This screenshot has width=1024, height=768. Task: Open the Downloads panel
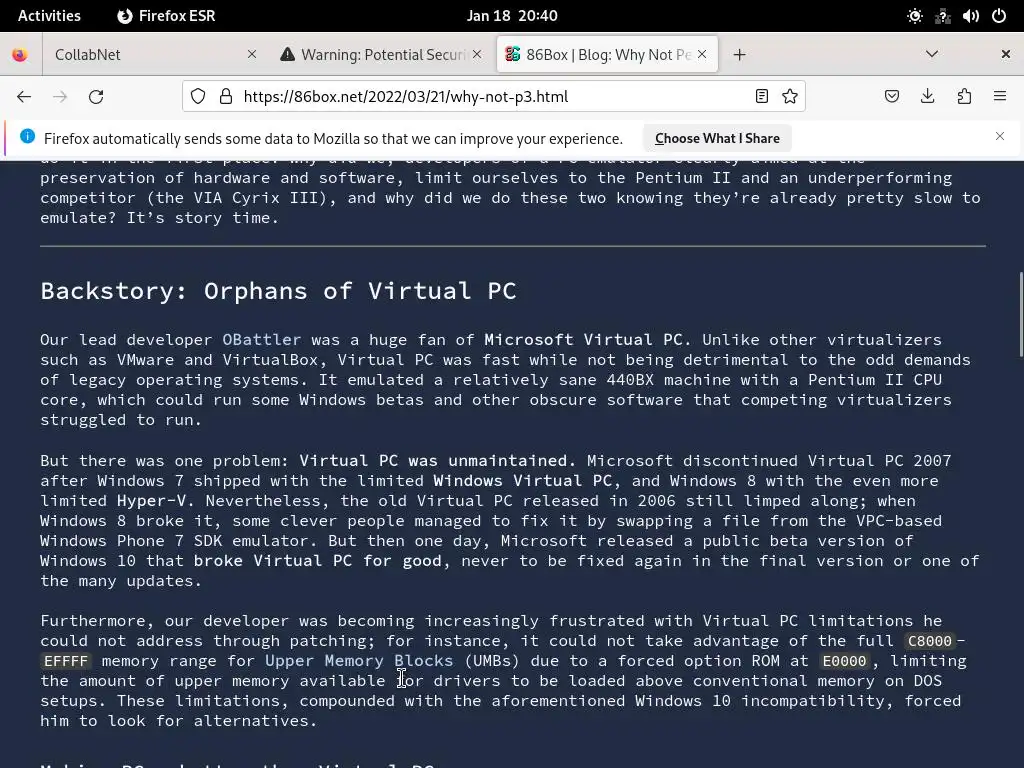[x=927, y=97]
